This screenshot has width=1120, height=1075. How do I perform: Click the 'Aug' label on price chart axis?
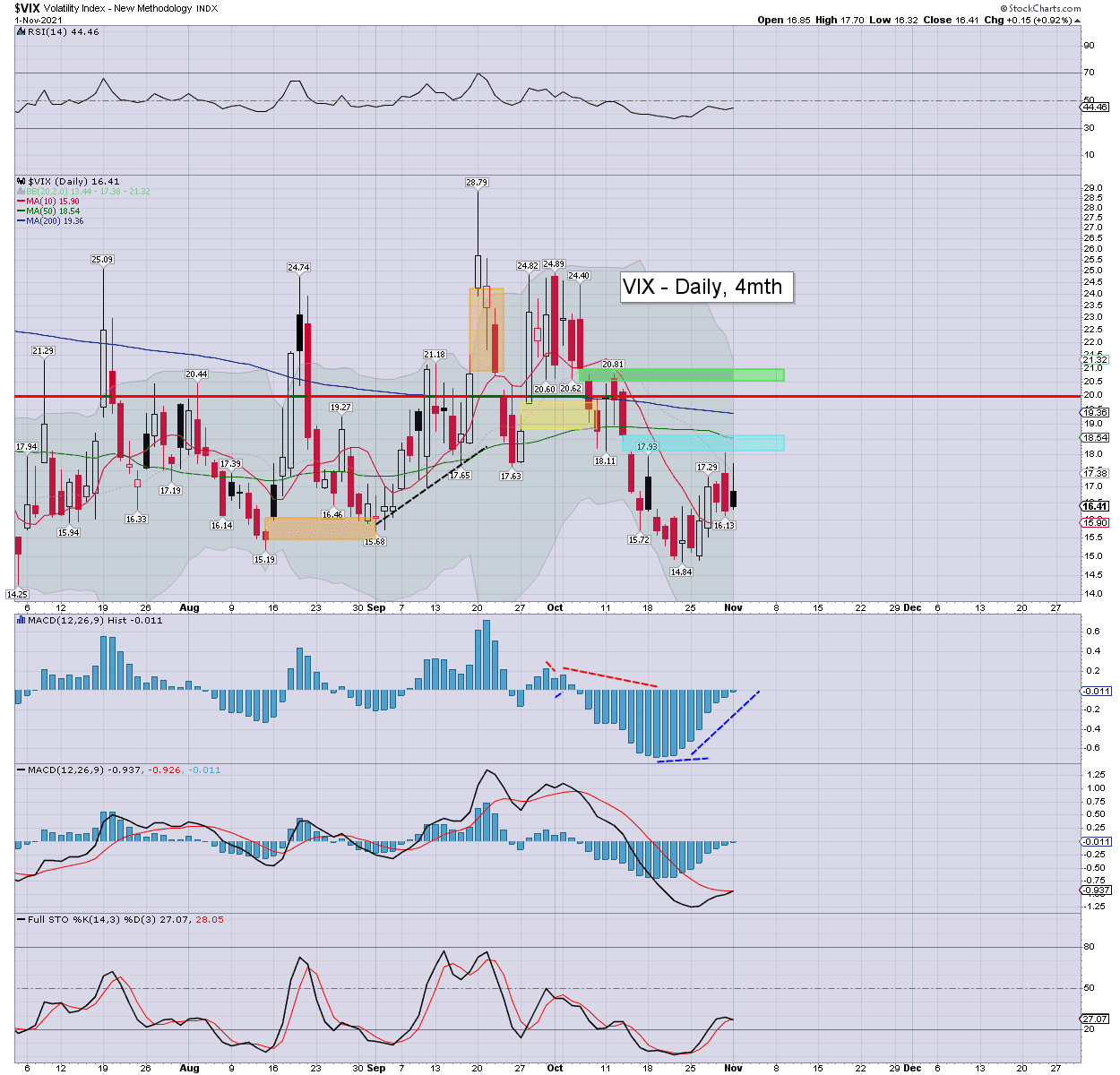(189, 607)
